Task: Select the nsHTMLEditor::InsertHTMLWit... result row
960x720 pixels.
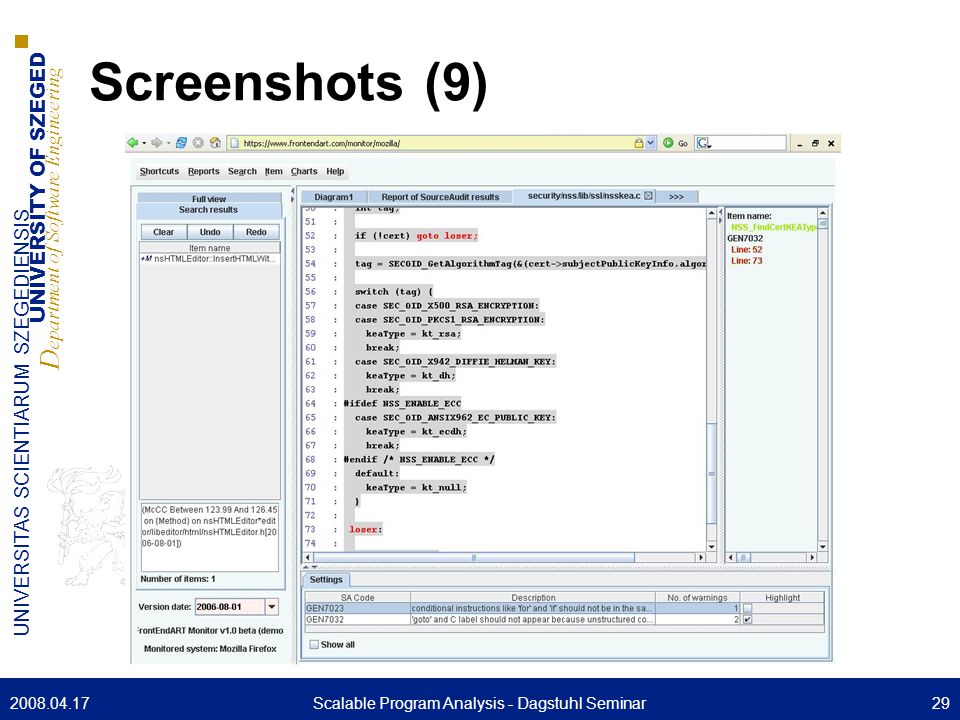Action: pyautogui.click(x=209, y=259)
